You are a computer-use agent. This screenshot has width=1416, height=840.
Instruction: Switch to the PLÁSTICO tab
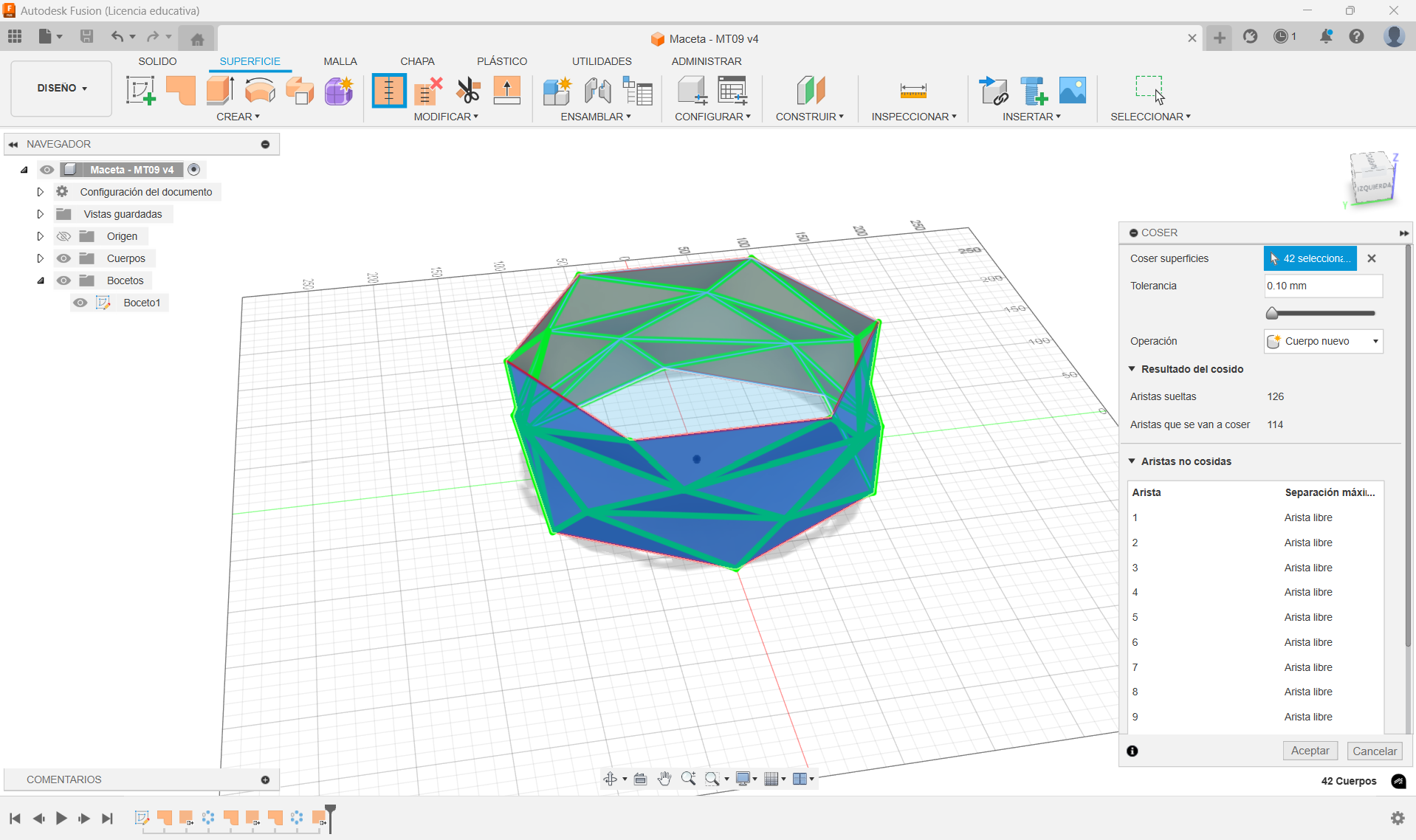click(x=502, y=61)
